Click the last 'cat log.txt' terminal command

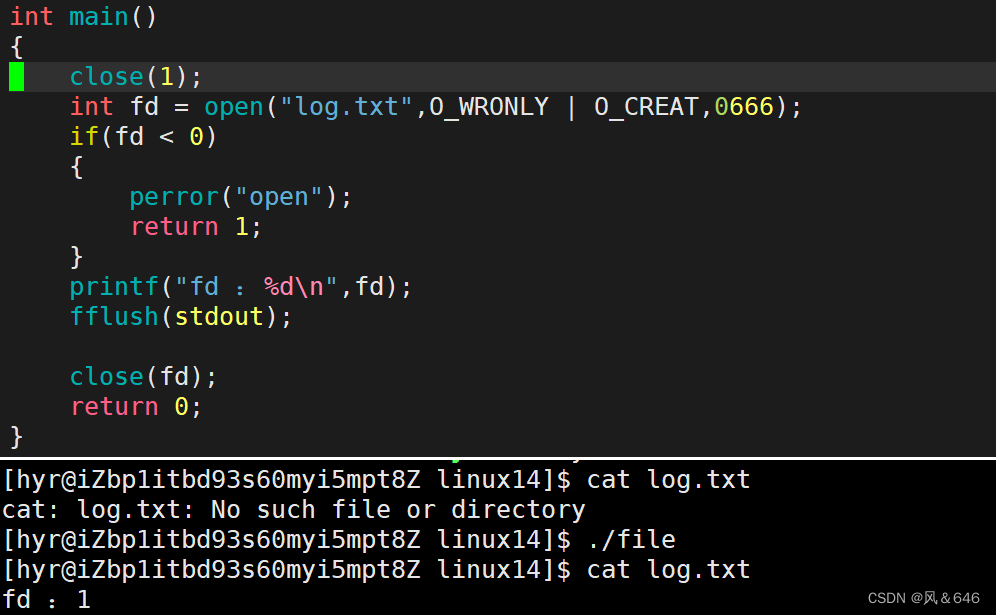coord(668,569)
